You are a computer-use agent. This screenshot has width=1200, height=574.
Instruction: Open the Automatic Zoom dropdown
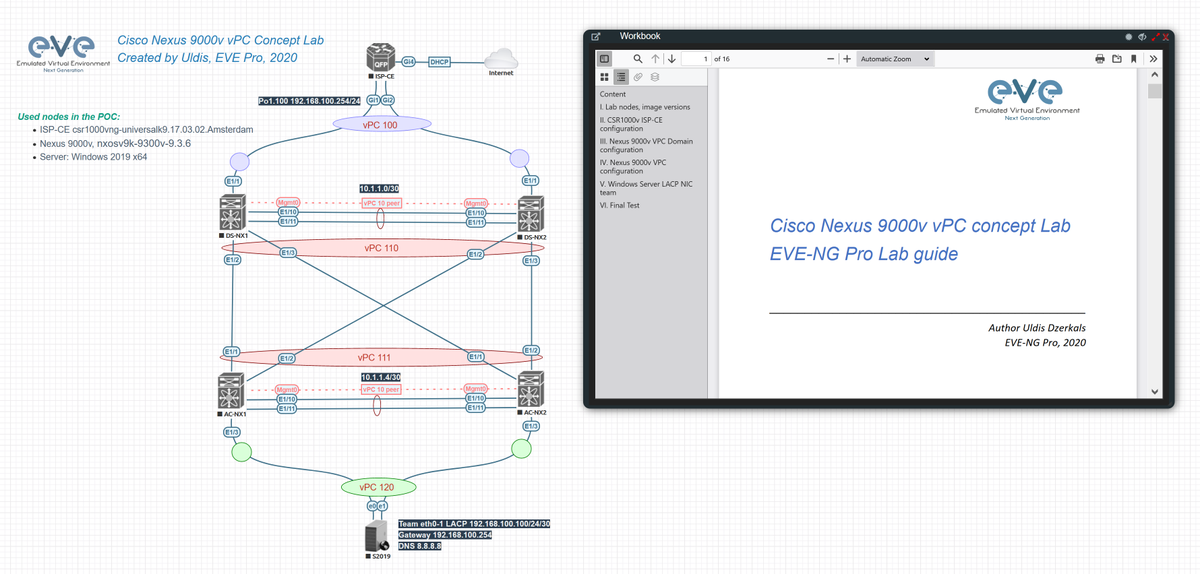pyautogui.click(x=895, y=59)
